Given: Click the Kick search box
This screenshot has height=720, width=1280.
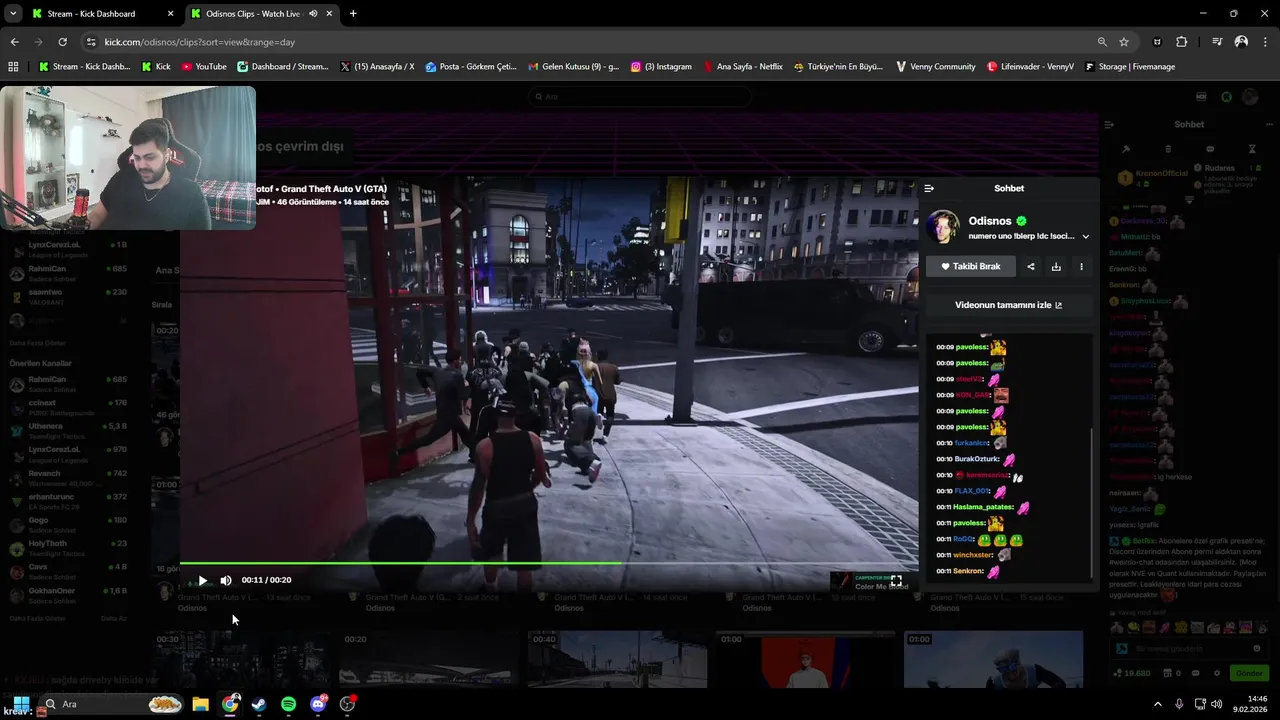Looking at the screenshot, I should 640,97.
